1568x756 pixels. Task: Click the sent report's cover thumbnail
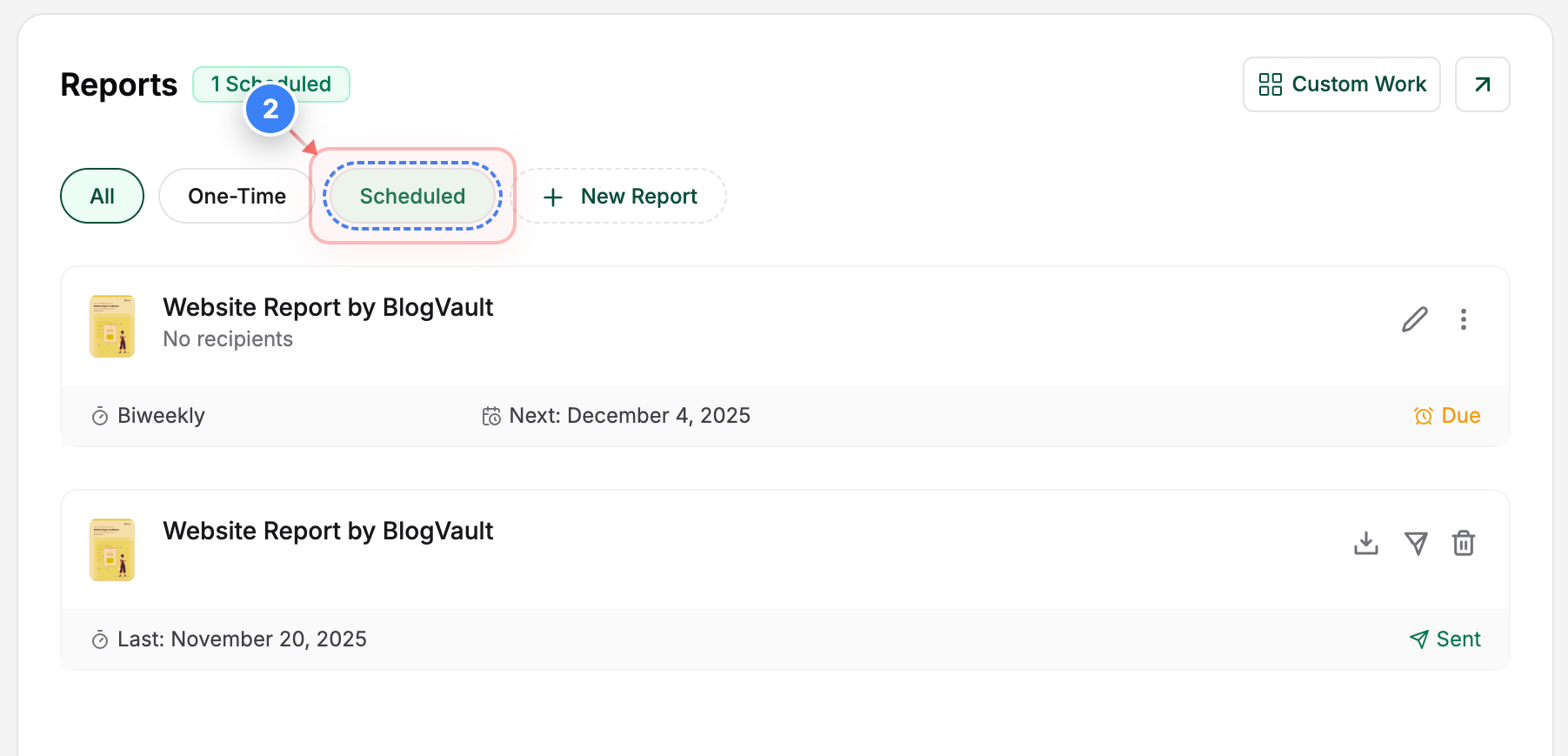(x=111, y=549)
